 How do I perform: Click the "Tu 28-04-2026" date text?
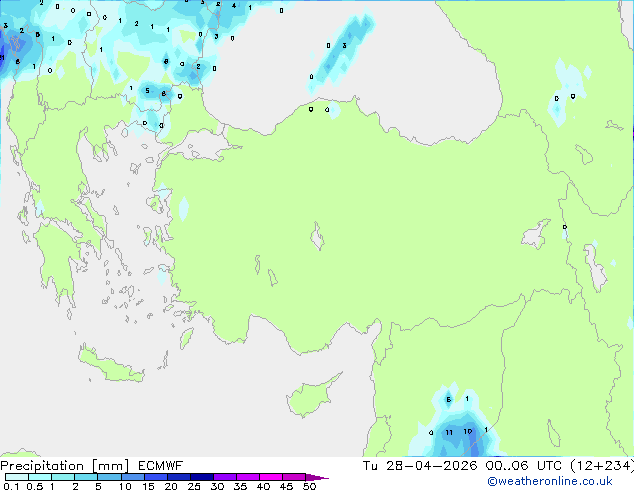tap(420, 466)
